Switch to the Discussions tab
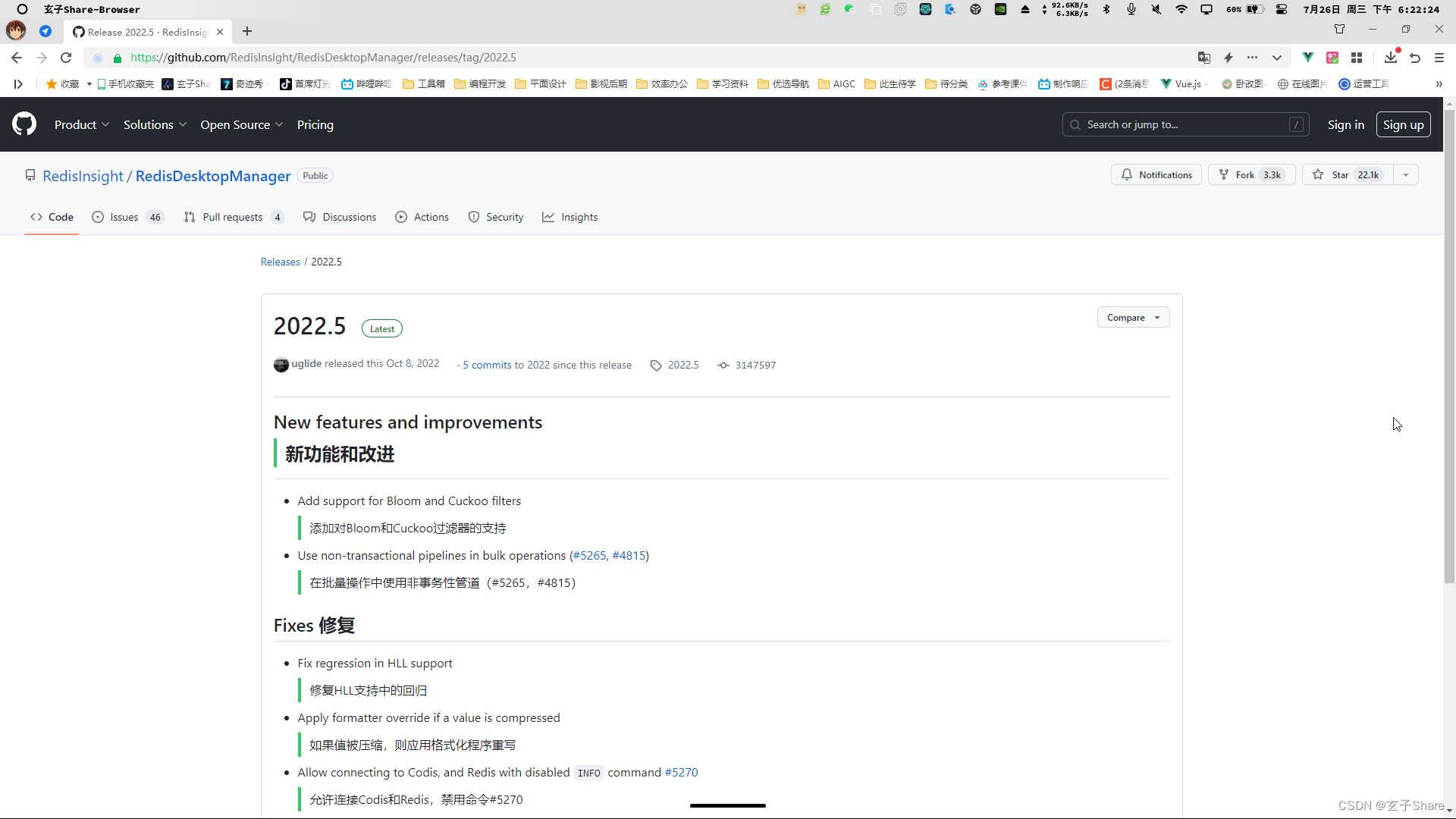 click(340, 217)
